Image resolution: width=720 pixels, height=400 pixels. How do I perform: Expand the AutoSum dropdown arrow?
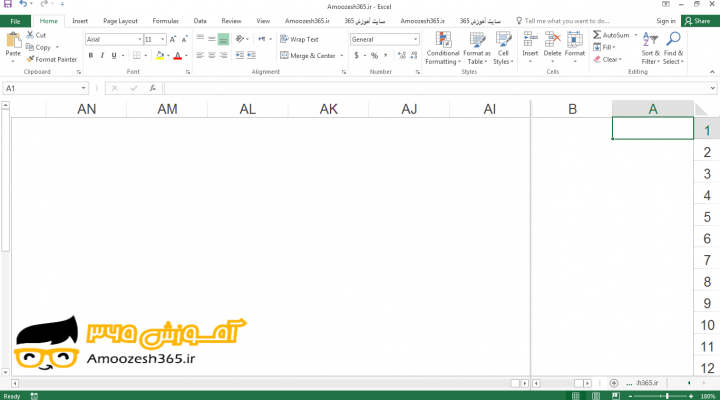636,35
